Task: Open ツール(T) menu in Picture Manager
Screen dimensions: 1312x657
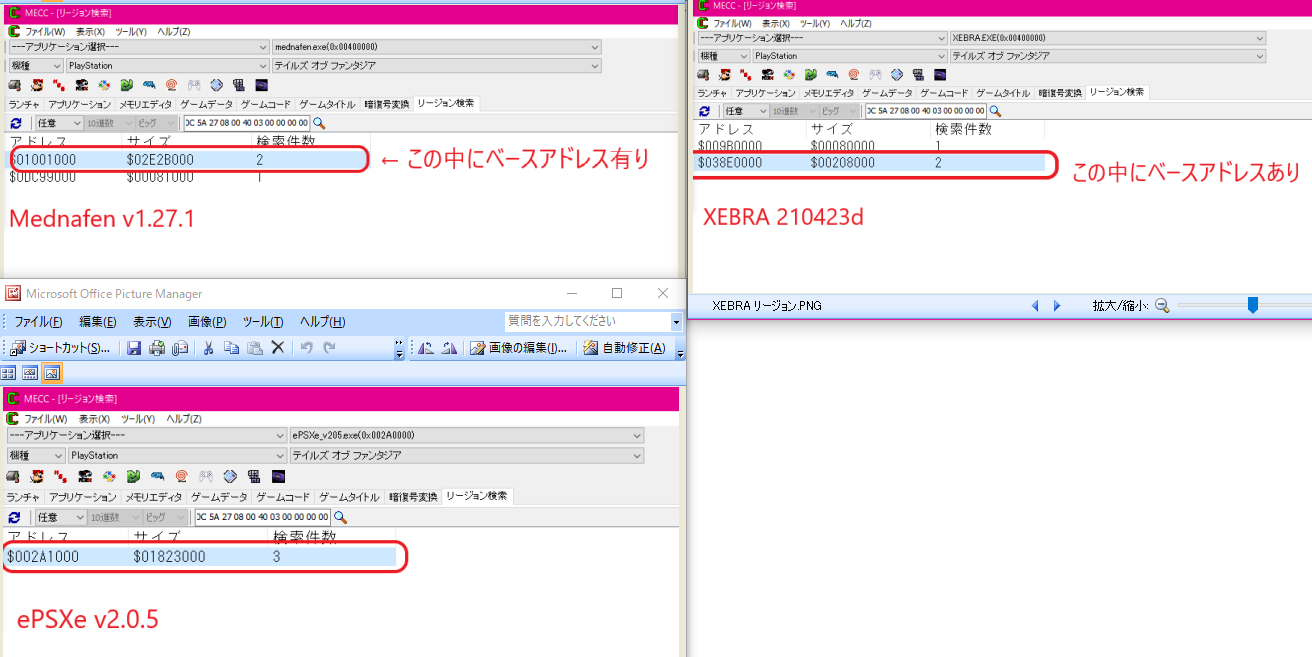Action: click(263, 322)
